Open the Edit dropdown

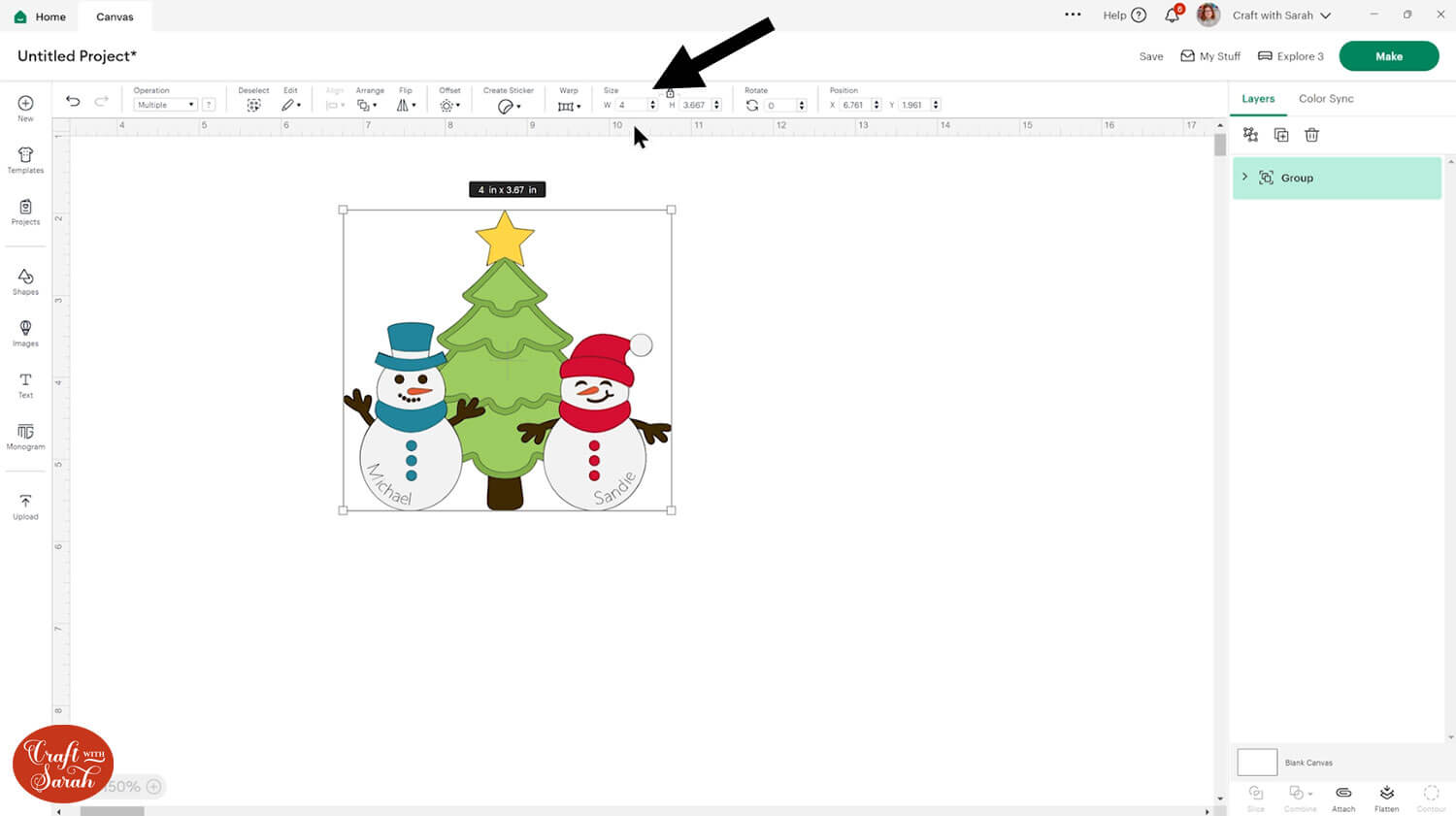click(x=290, y=105)
